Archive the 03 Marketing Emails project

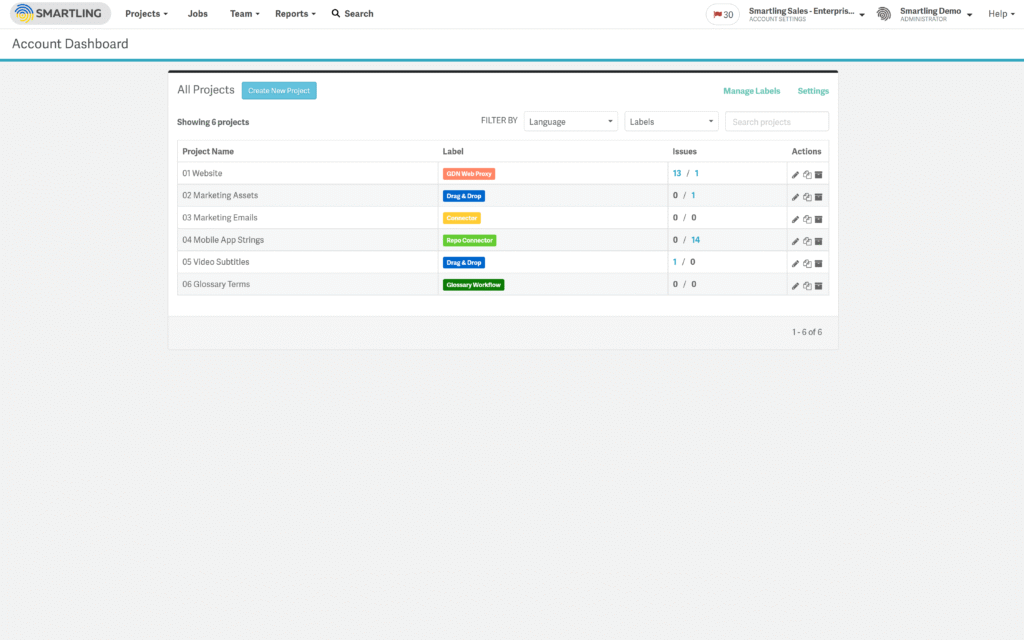coord(819,218)
